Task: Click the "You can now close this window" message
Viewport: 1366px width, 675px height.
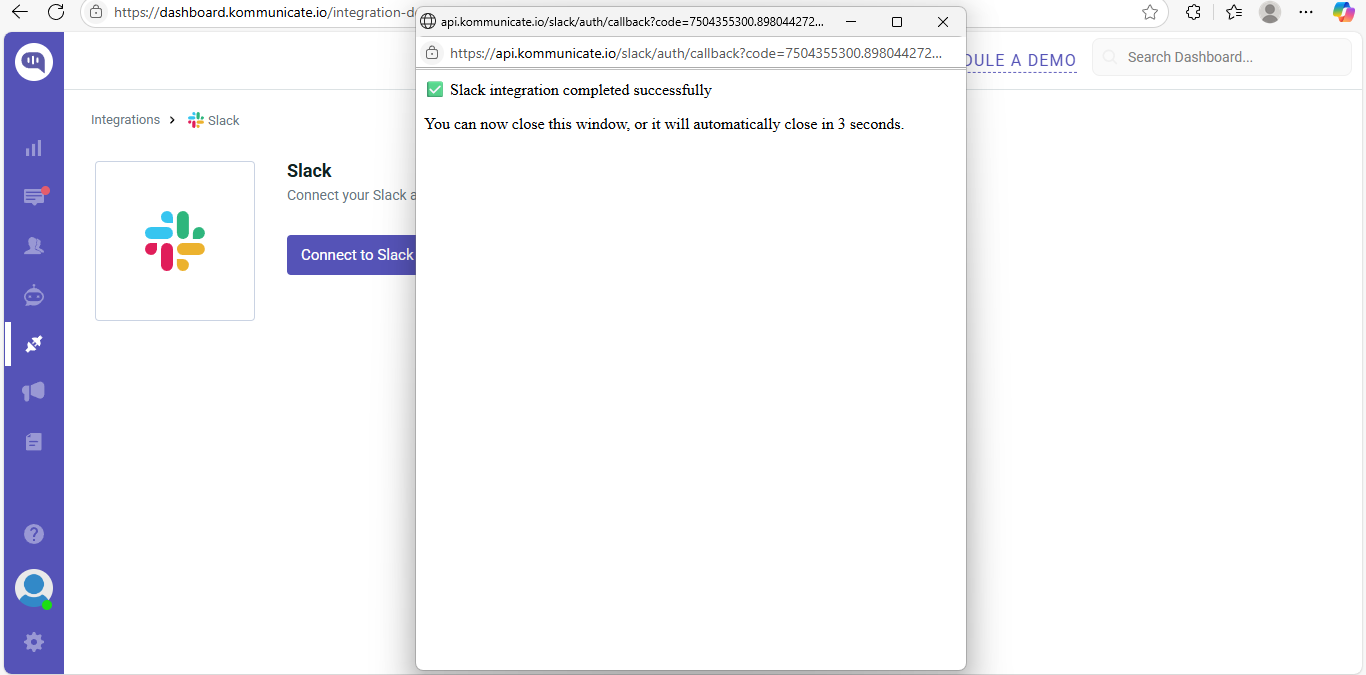Action: (x=664, y=124)
